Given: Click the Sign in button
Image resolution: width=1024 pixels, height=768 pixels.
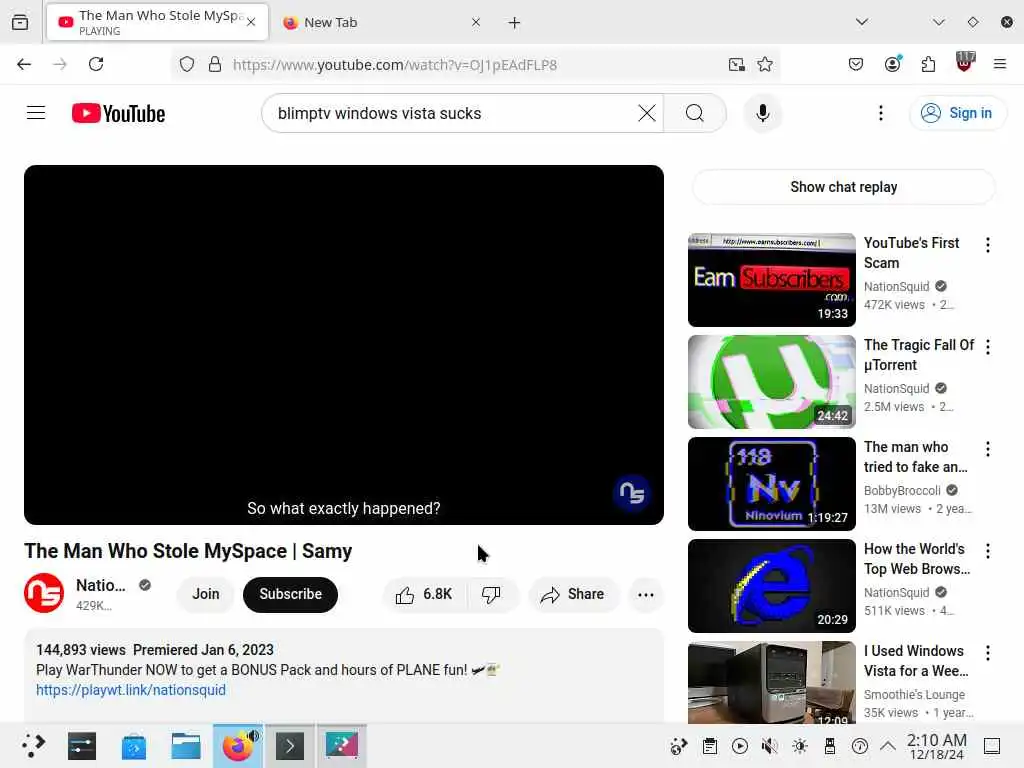Looking at the screenshot, I should click(x=957, y=113).
